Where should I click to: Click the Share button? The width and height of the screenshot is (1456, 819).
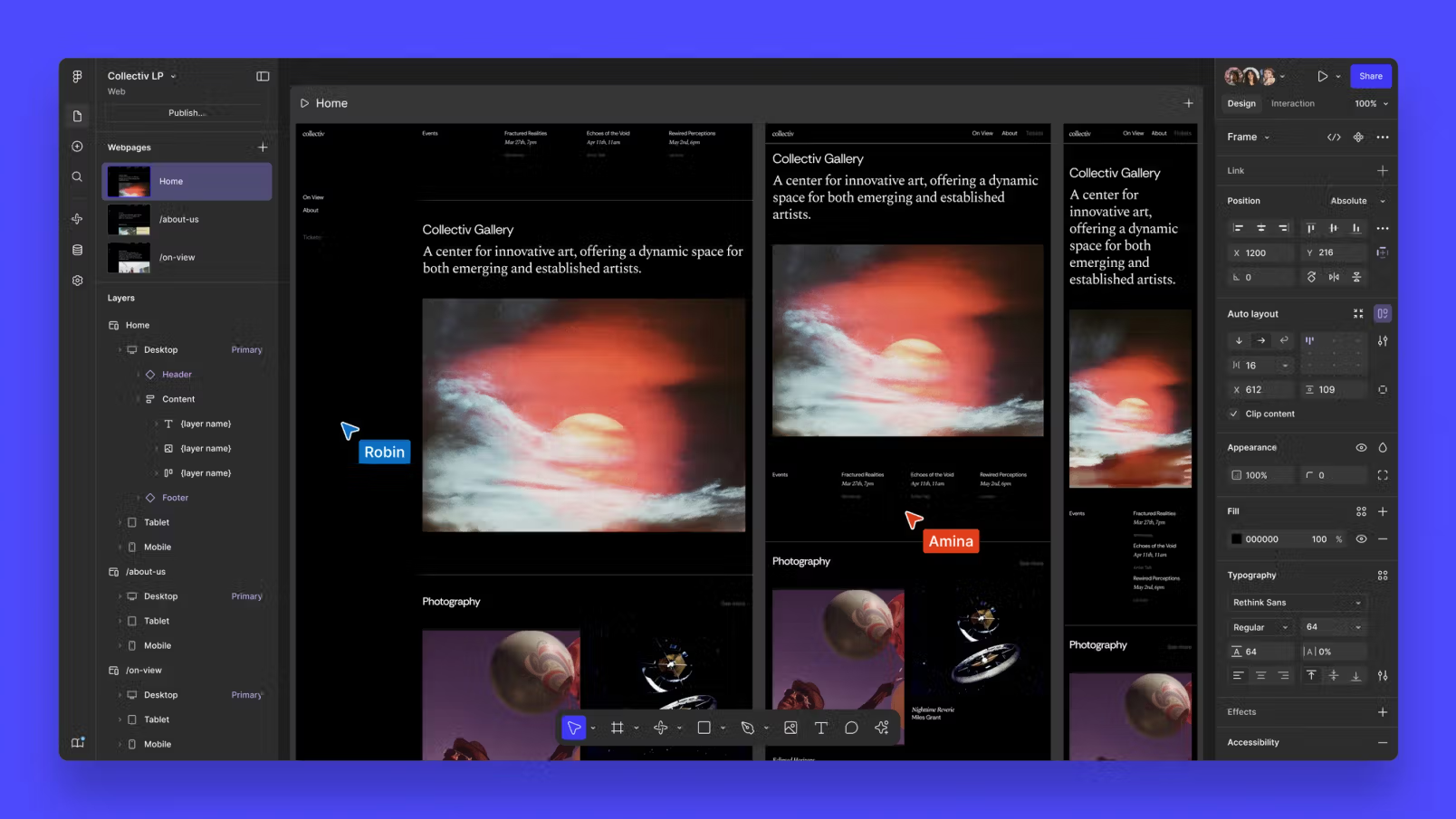click(x=1370, y=76)
